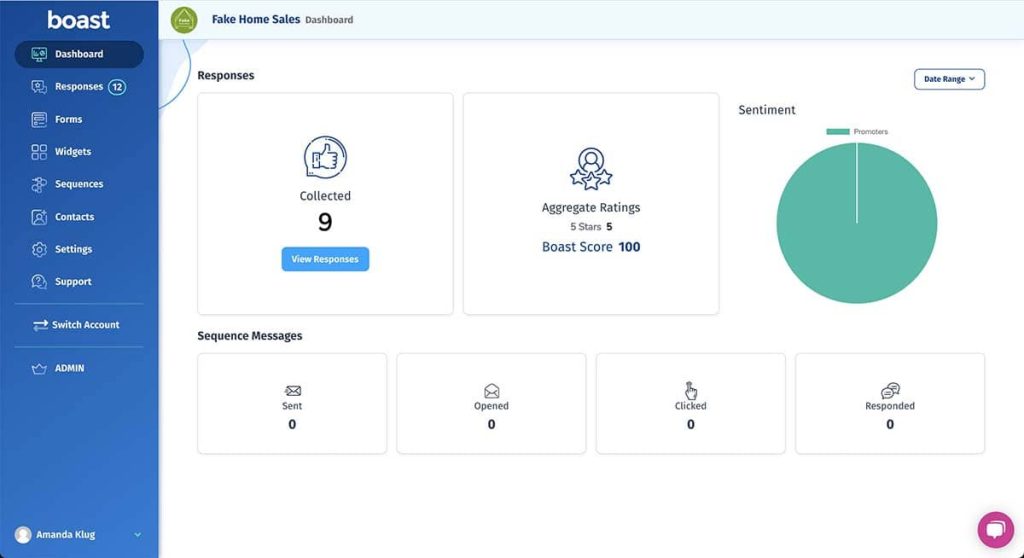
Task: Toggle the Promoters legend color swatch
Action: coord(838,131)
